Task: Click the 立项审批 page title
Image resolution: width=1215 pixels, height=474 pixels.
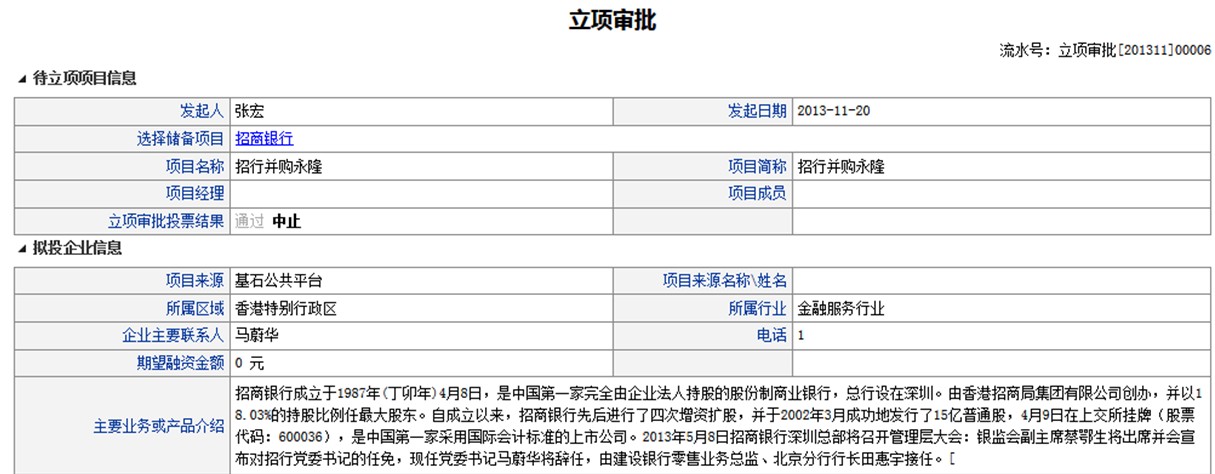Action: point(612,19)
